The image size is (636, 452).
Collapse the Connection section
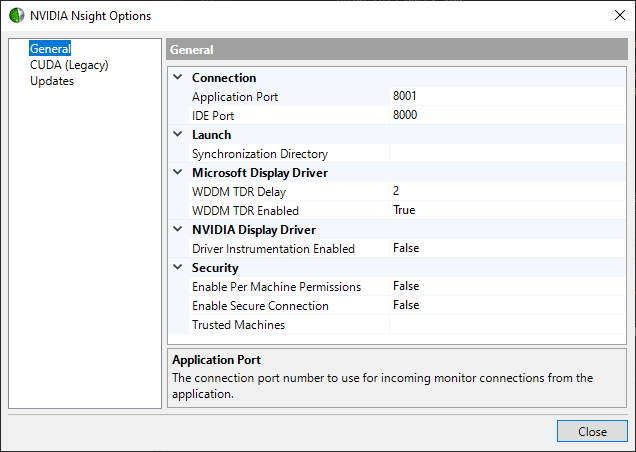(x=178, y=77)
